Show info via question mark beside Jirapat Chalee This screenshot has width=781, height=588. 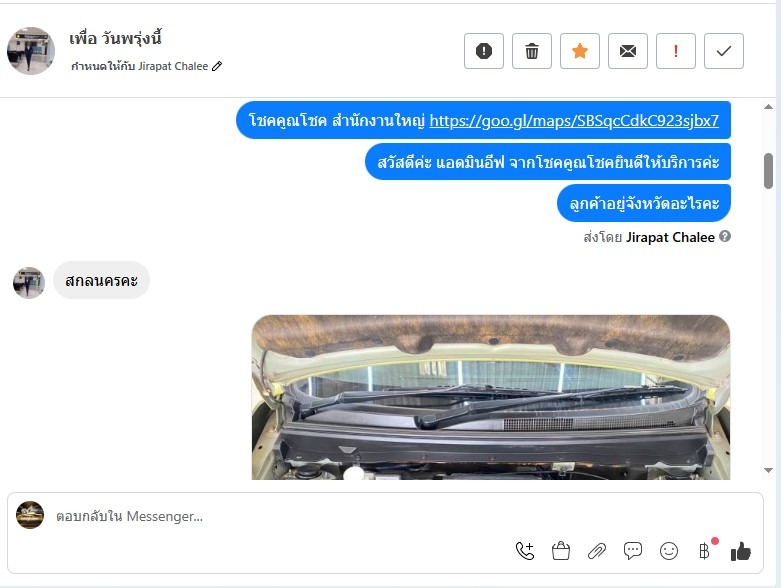(725, 236)
